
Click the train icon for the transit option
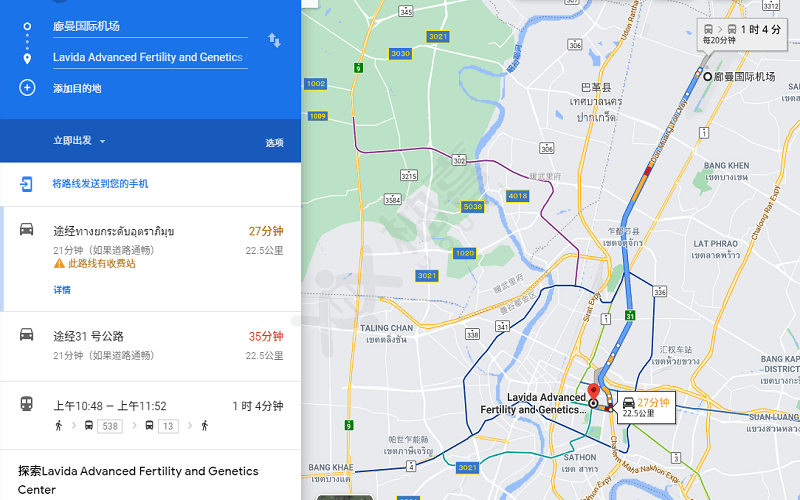pyautogui.click(x=27, y=405)
